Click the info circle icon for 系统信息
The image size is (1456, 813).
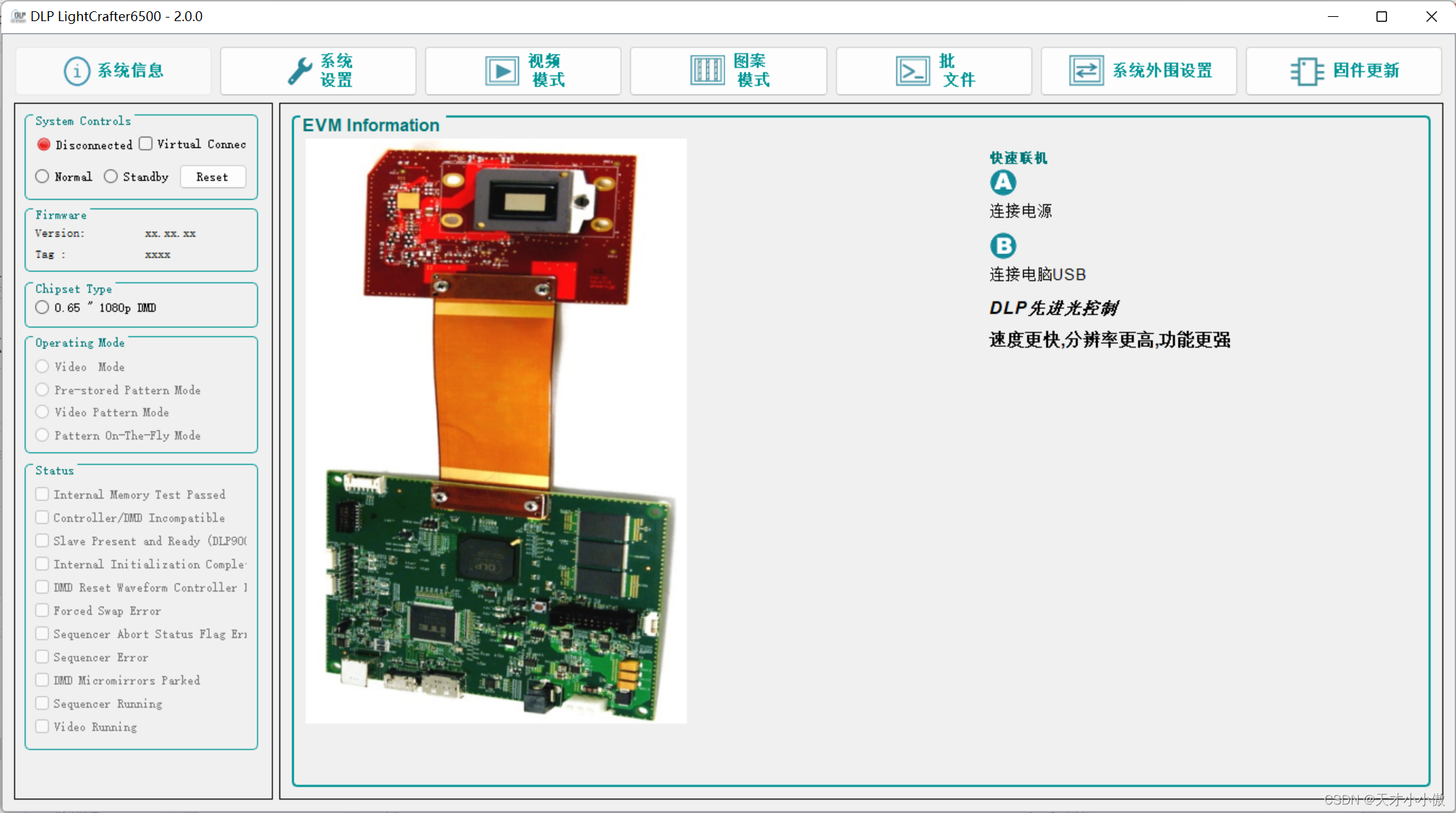point(77,70)
